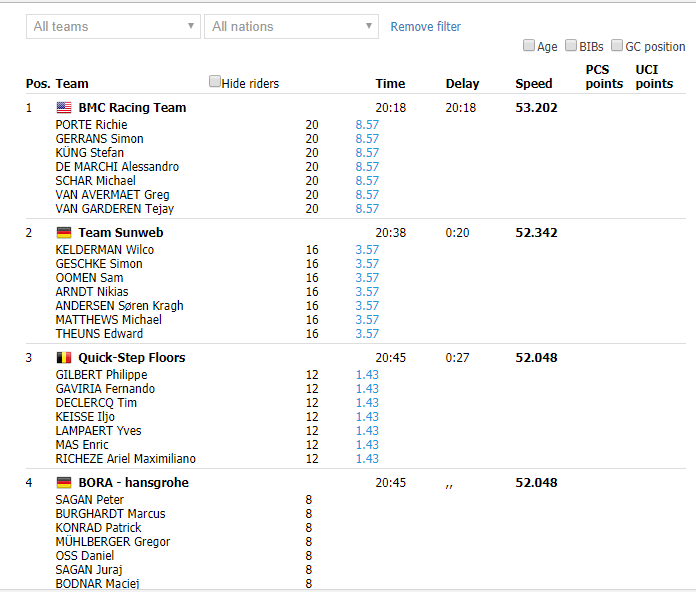Open rider ANDERSEN Søren Kragh
The image size is (696, 592).
[x=119, y=306]
